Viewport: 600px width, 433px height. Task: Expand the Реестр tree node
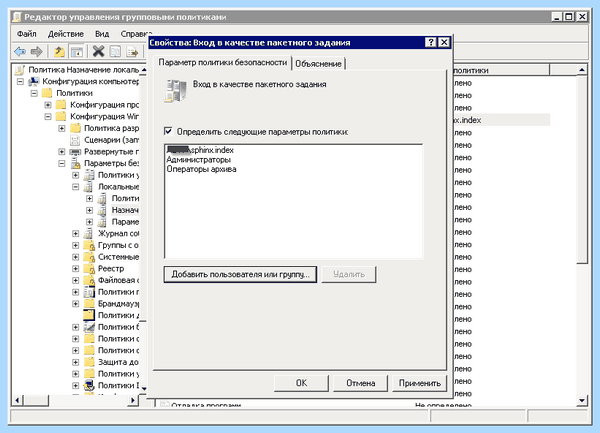coord(75,269)
